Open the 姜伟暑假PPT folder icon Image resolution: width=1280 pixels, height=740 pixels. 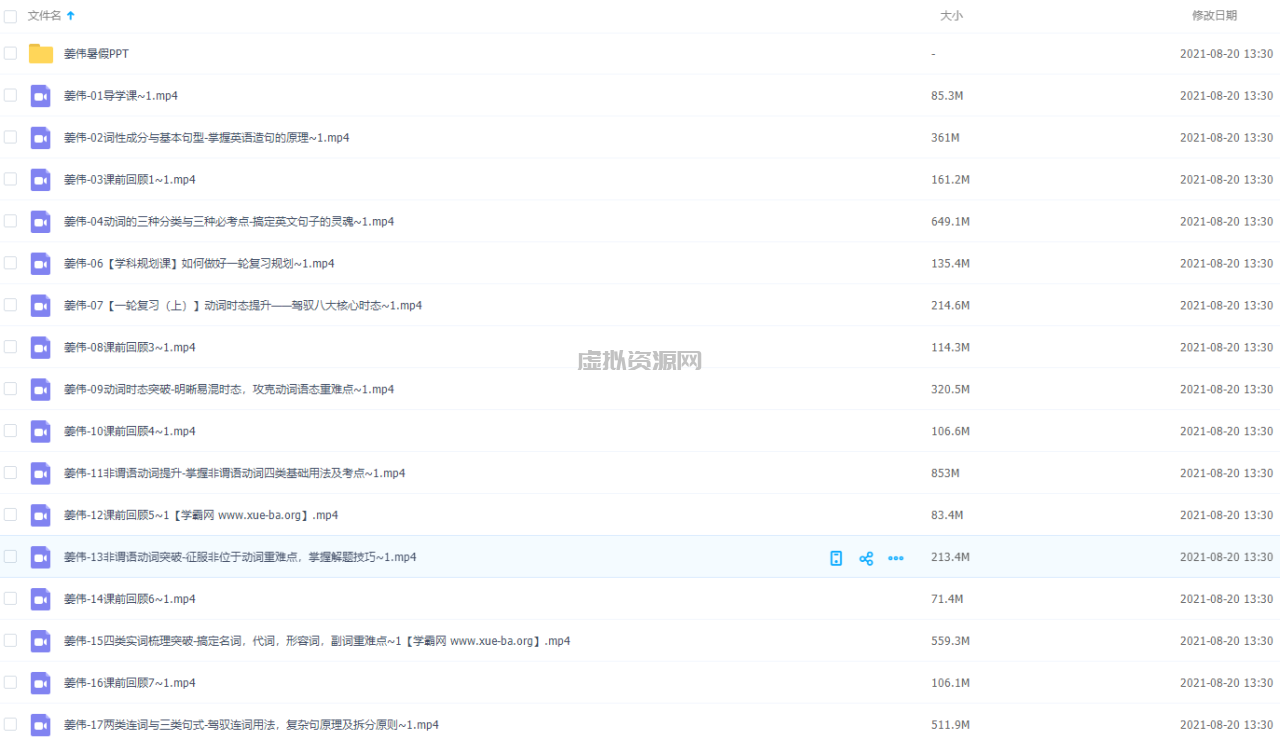(41, 54)
